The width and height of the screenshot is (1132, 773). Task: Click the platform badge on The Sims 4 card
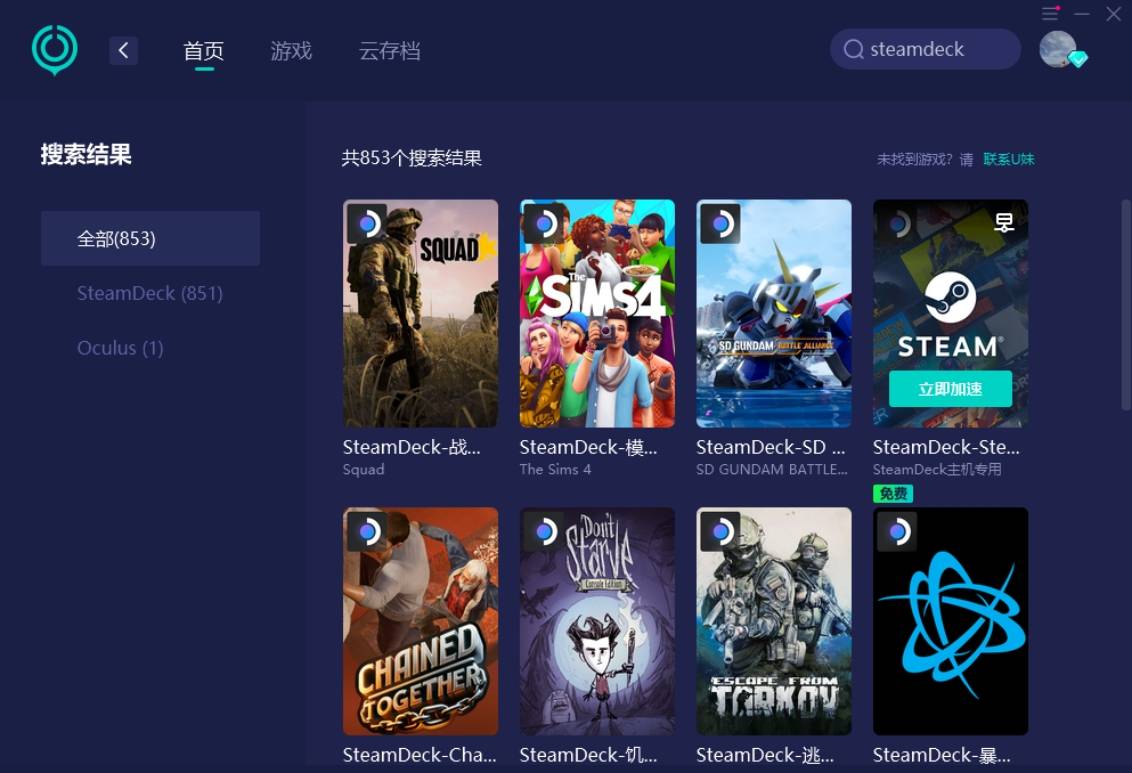[543, 223]
